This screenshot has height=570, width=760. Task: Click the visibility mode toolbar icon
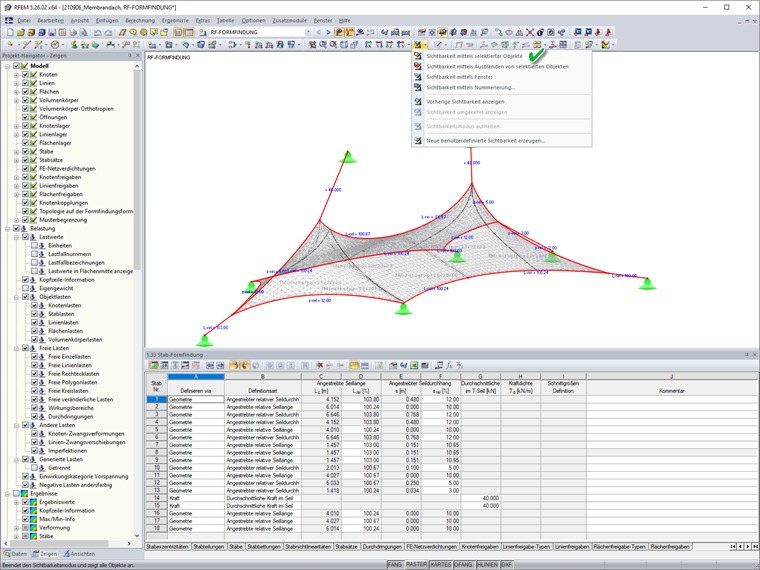(417, 45)
